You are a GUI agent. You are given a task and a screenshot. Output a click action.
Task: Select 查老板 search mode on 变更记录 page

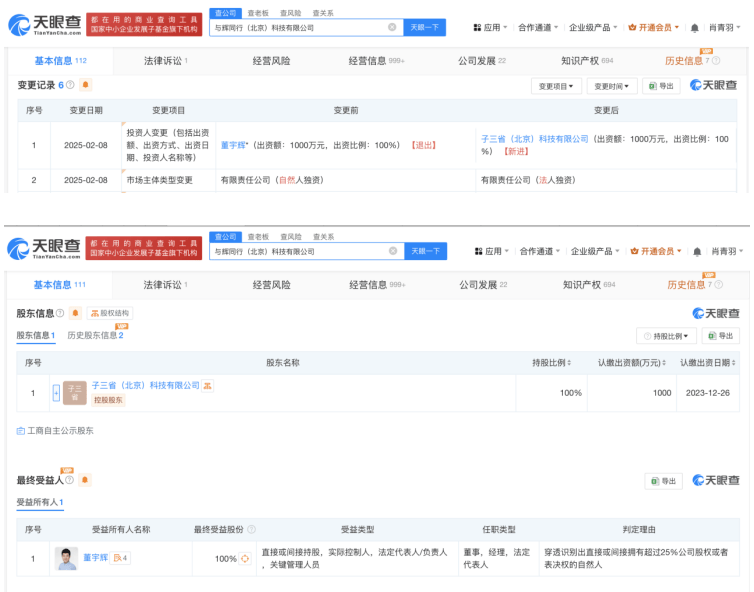click(x=258, y=13)
